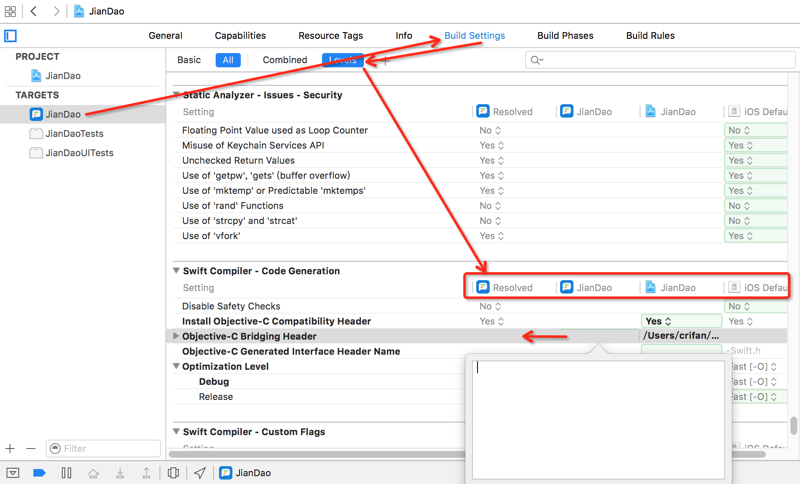The image size is (800, 484).
Task: Expand the Objective-C Bridging Header row
Action: pyautogui.click(x=176, y=336)
